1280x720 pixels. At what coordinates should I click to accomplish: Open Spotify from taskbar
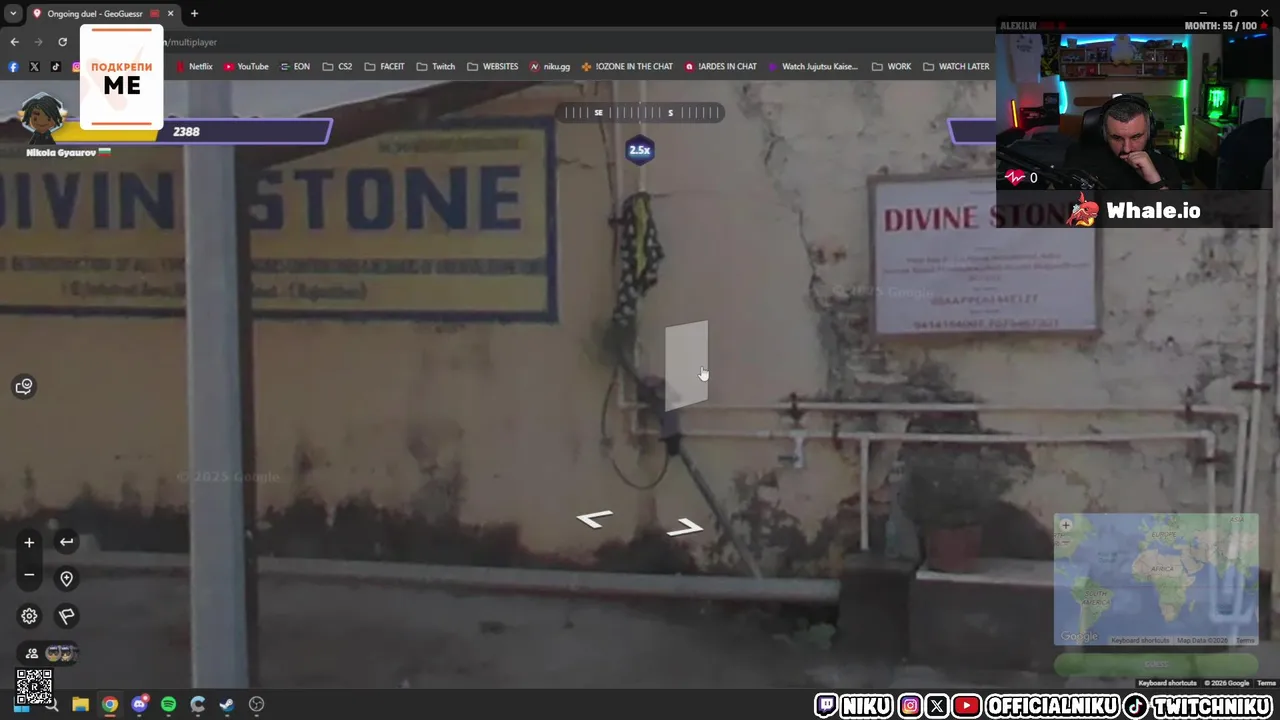[x=168, y=705]
